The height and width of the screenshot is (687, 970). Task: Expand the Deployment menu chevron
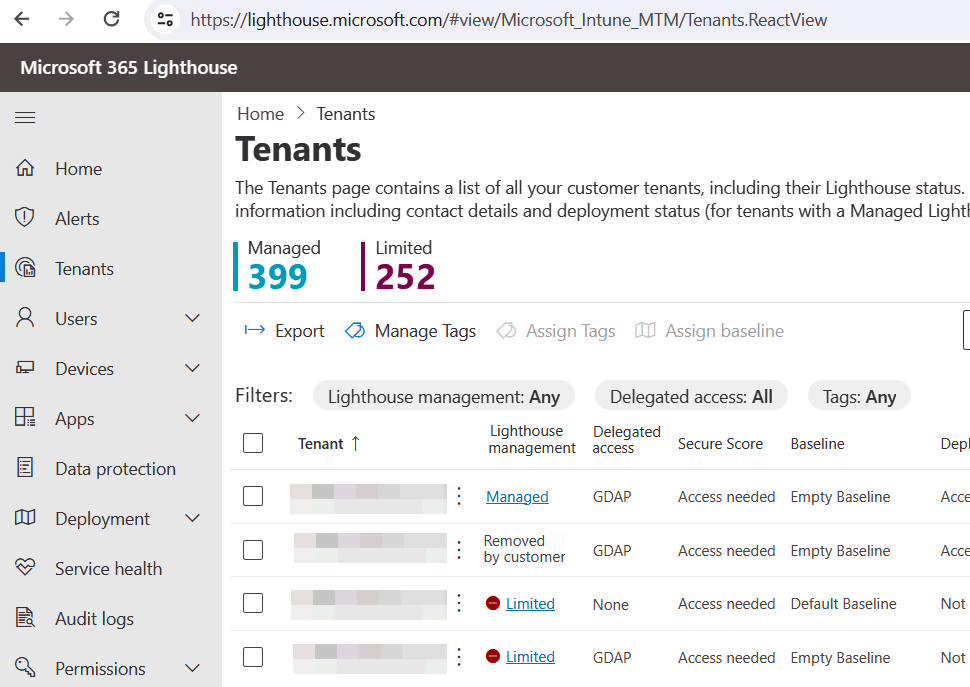pyautogui.click(x=193, y=518)
